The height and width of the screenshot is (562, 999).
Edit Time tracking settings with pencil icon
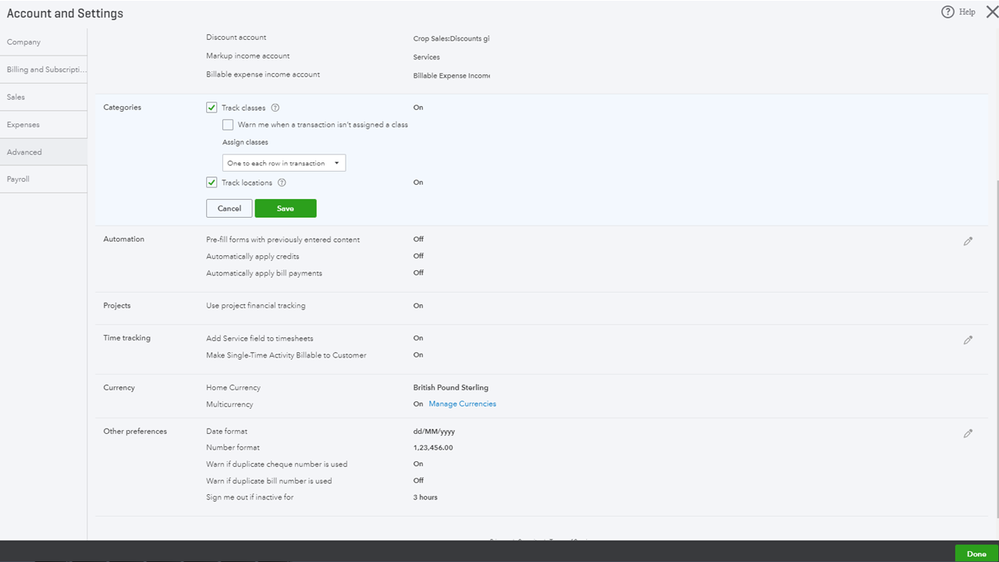tap(968, 340)
